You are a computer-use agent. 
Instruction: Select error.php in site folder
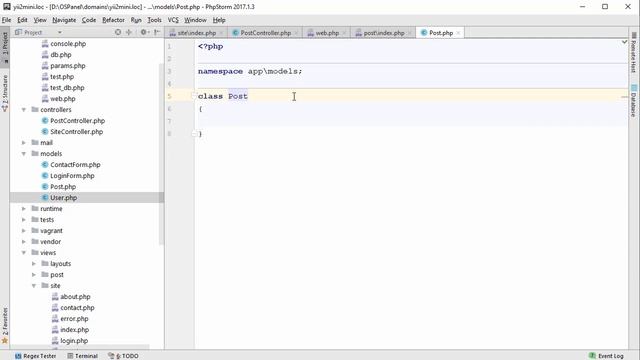pos(74,319)
